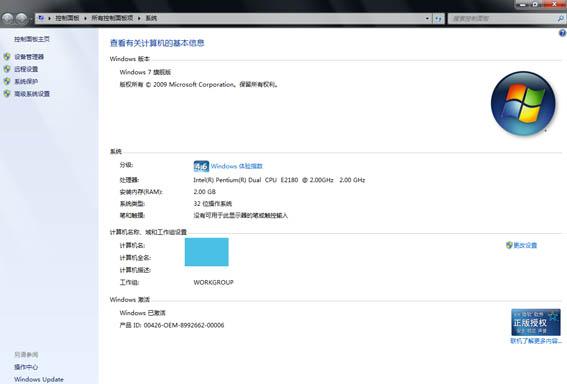Screen dimensions: 567x384
Task: Click 更改设置 next to computer name
Action: [x=525, y=245]
